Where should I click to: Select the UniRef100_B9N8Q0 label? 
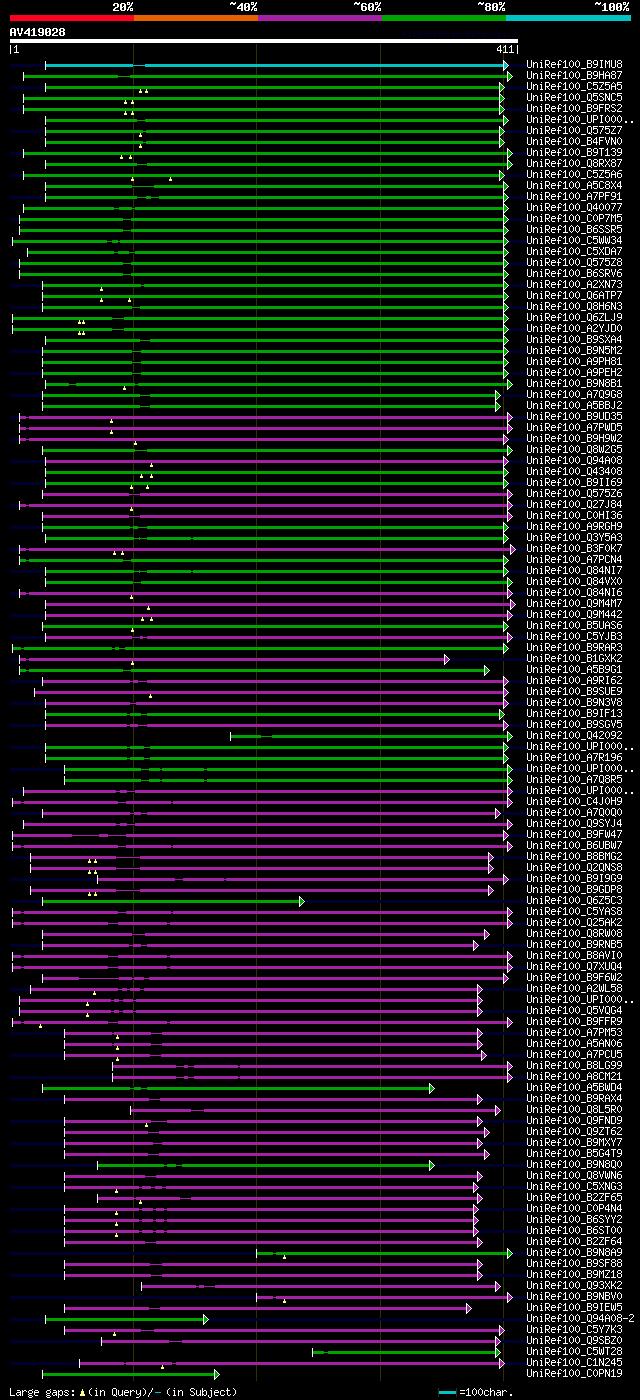pos(574,1164)
